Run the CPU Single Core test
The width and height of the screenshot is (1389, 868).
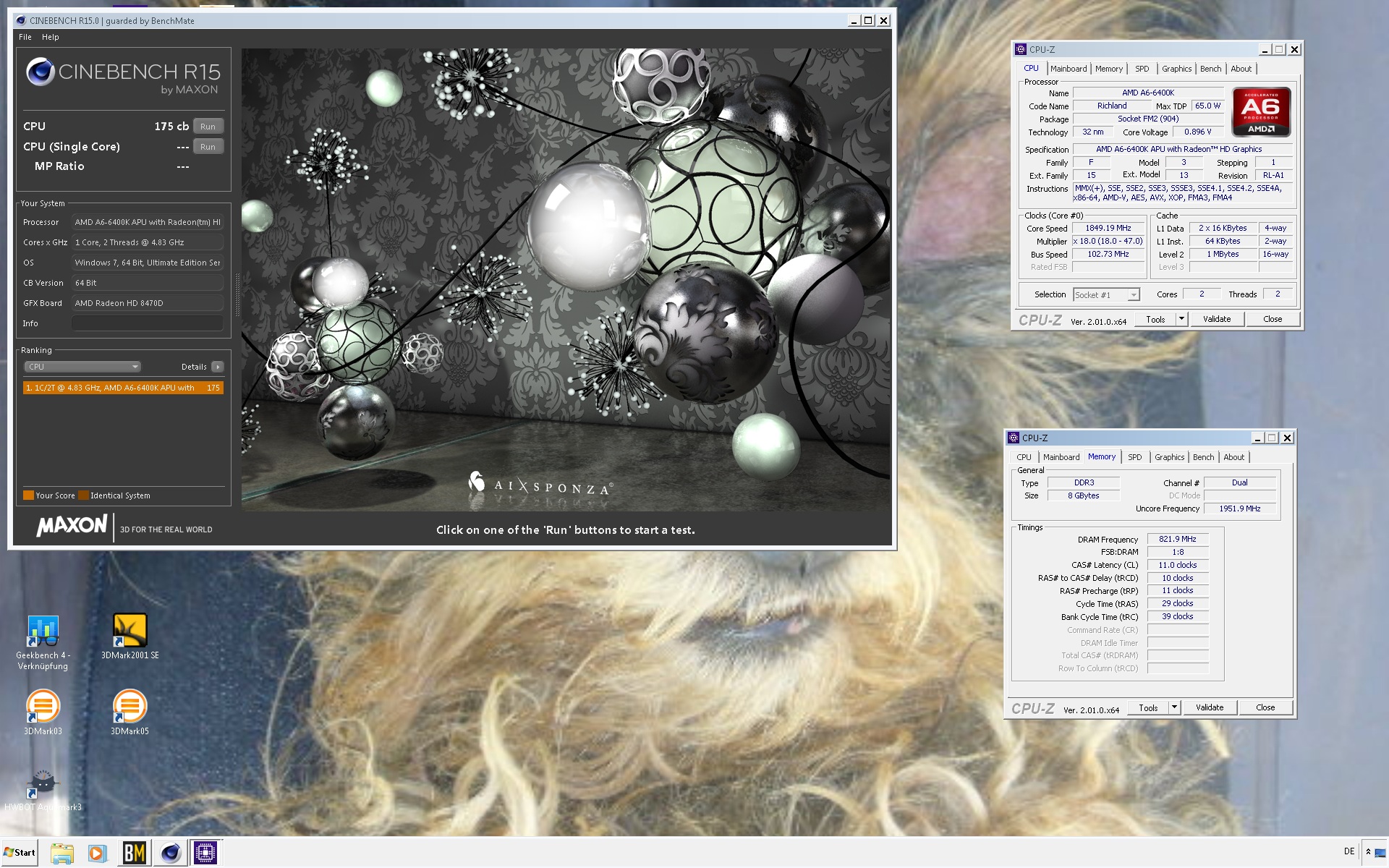208,147
